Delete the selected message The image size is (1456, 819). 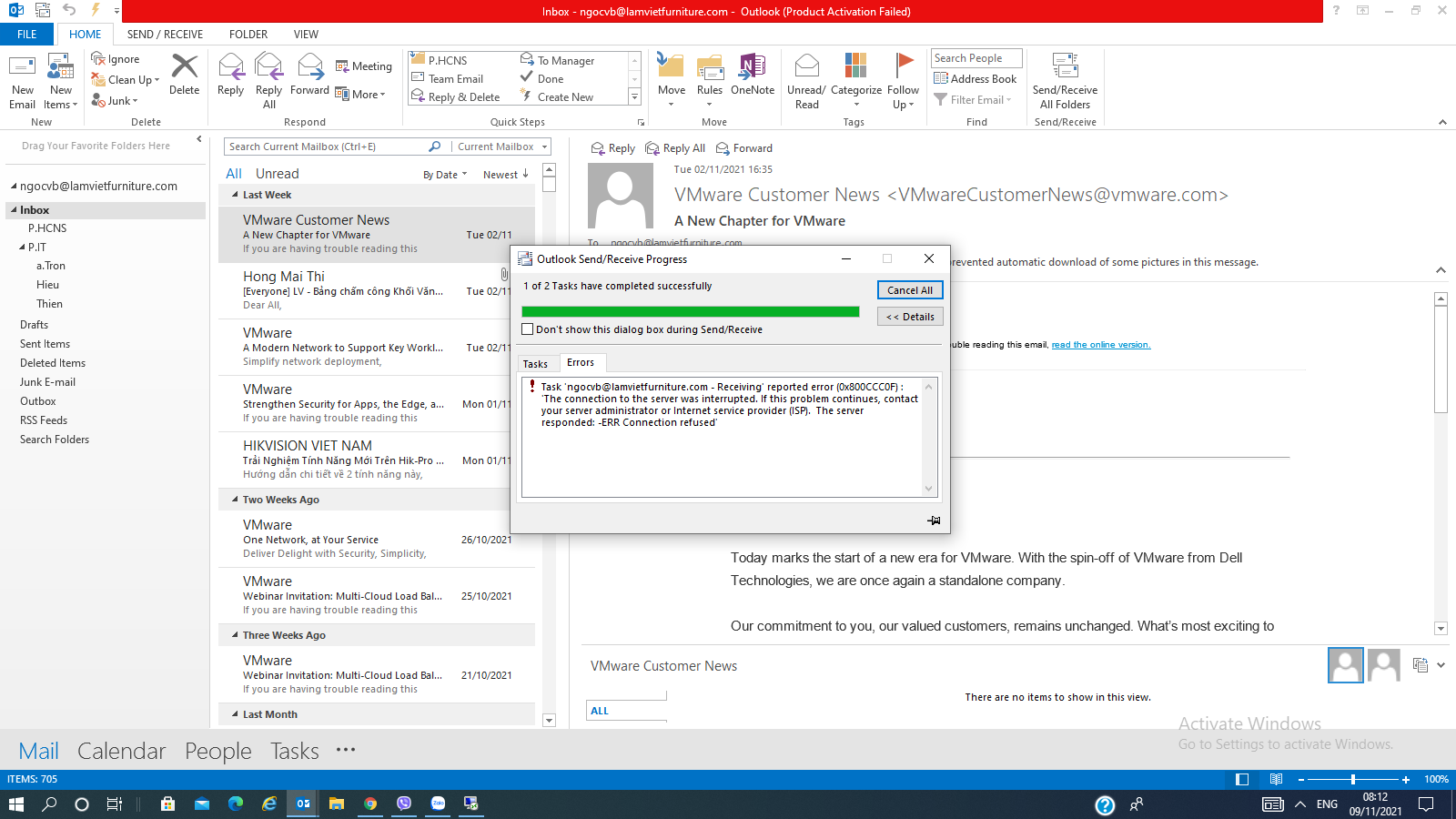[184, 75]
